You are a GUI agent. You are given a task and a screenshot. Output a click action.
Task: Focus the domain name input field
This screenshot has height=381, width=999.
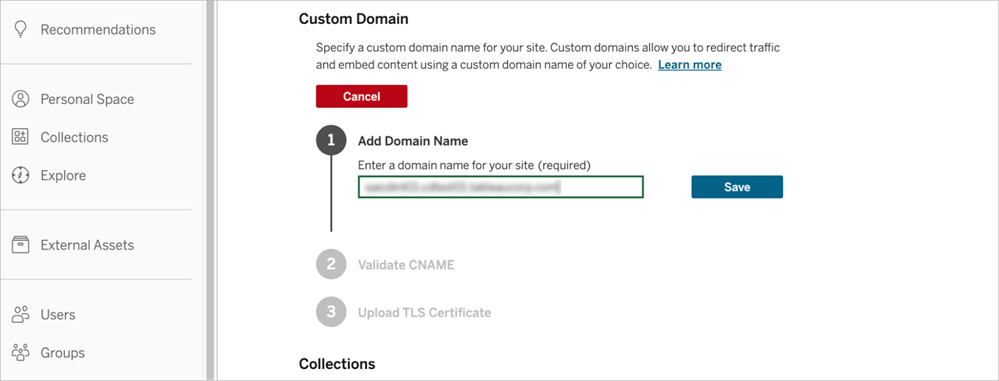click(x=501, y=187)
